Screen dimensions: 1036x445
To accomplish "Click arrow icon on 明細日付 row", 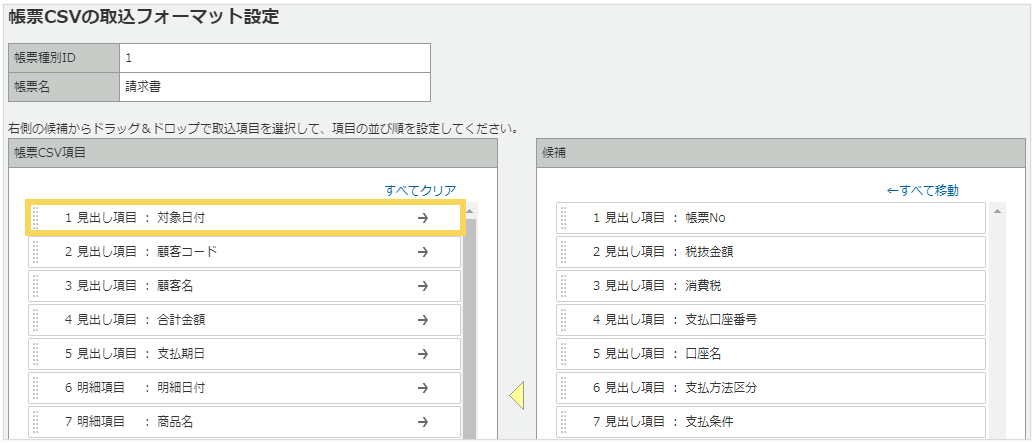I will pyautogui.click(x=422, y=388).
